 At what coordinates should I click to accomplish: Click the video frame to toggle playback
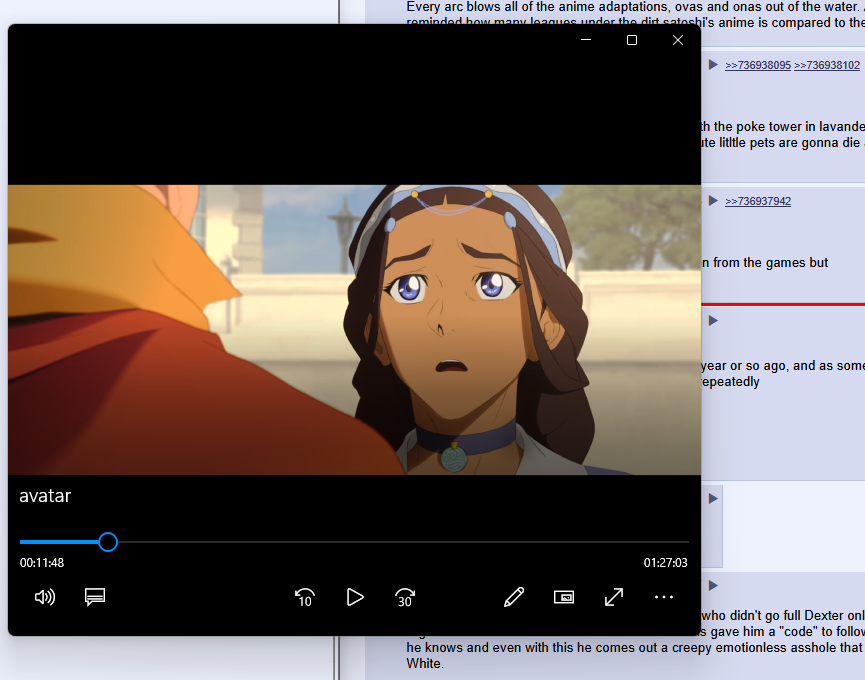point(354,330)
